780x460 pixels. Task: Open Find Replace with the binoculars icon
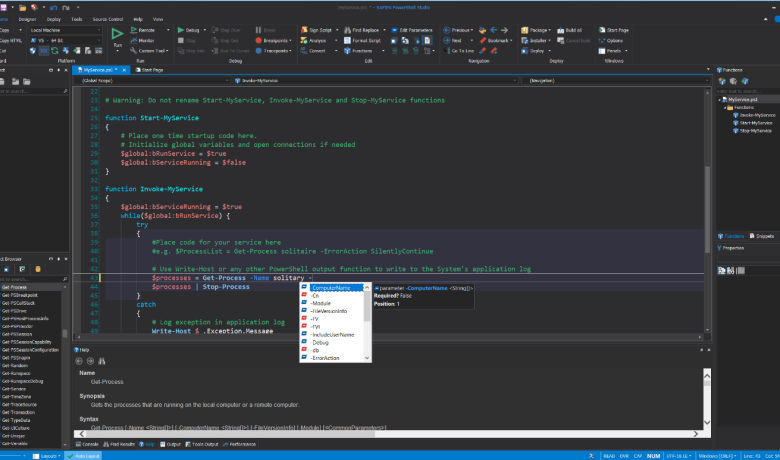coord(348,30)
